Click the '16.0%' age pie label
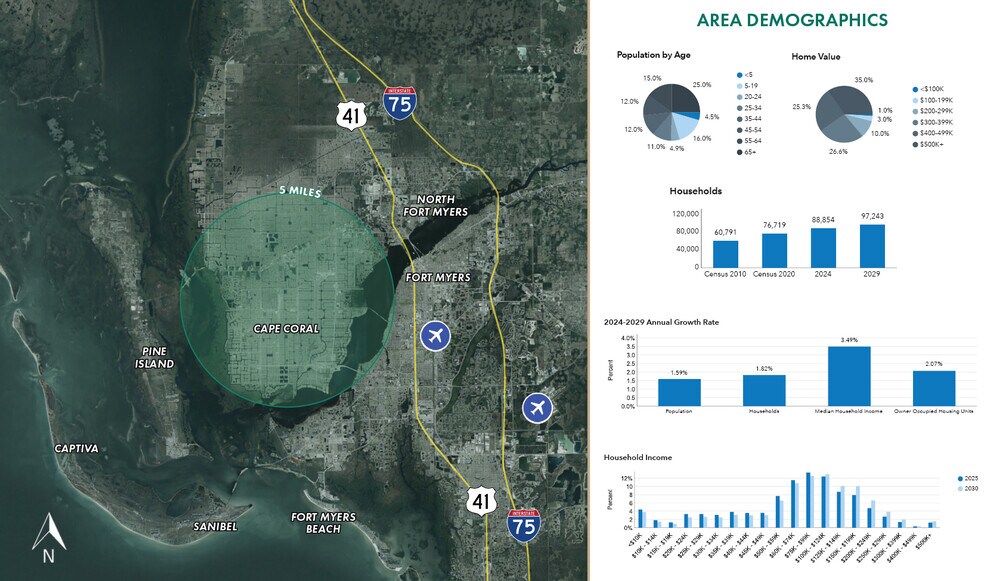This screenshot has height=581, width=984. (x=702, y=139)
